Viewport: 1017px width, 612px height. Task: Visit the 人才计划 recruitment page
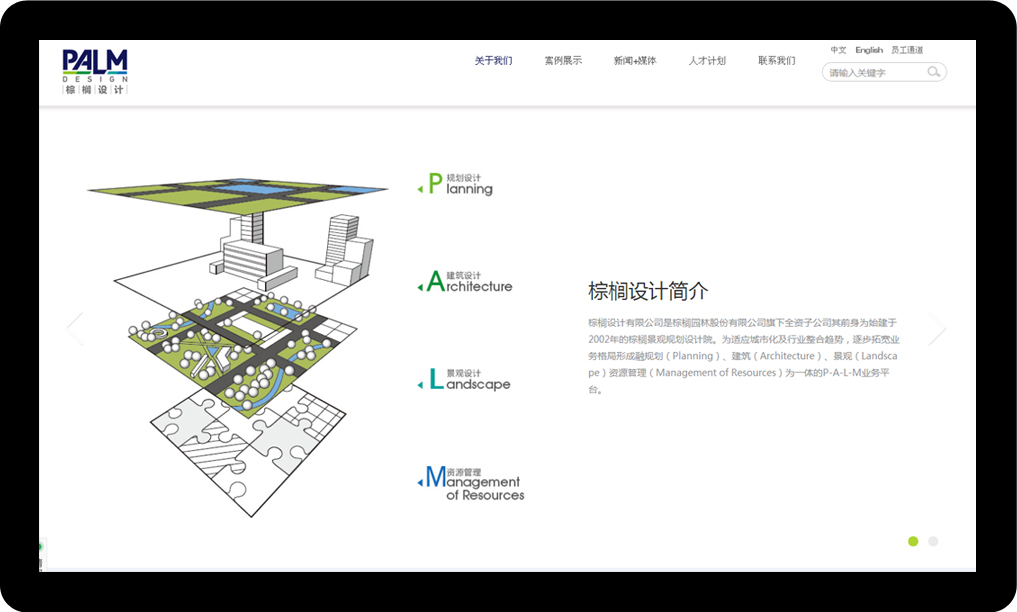pyautogui.click(x=706, y=60)
